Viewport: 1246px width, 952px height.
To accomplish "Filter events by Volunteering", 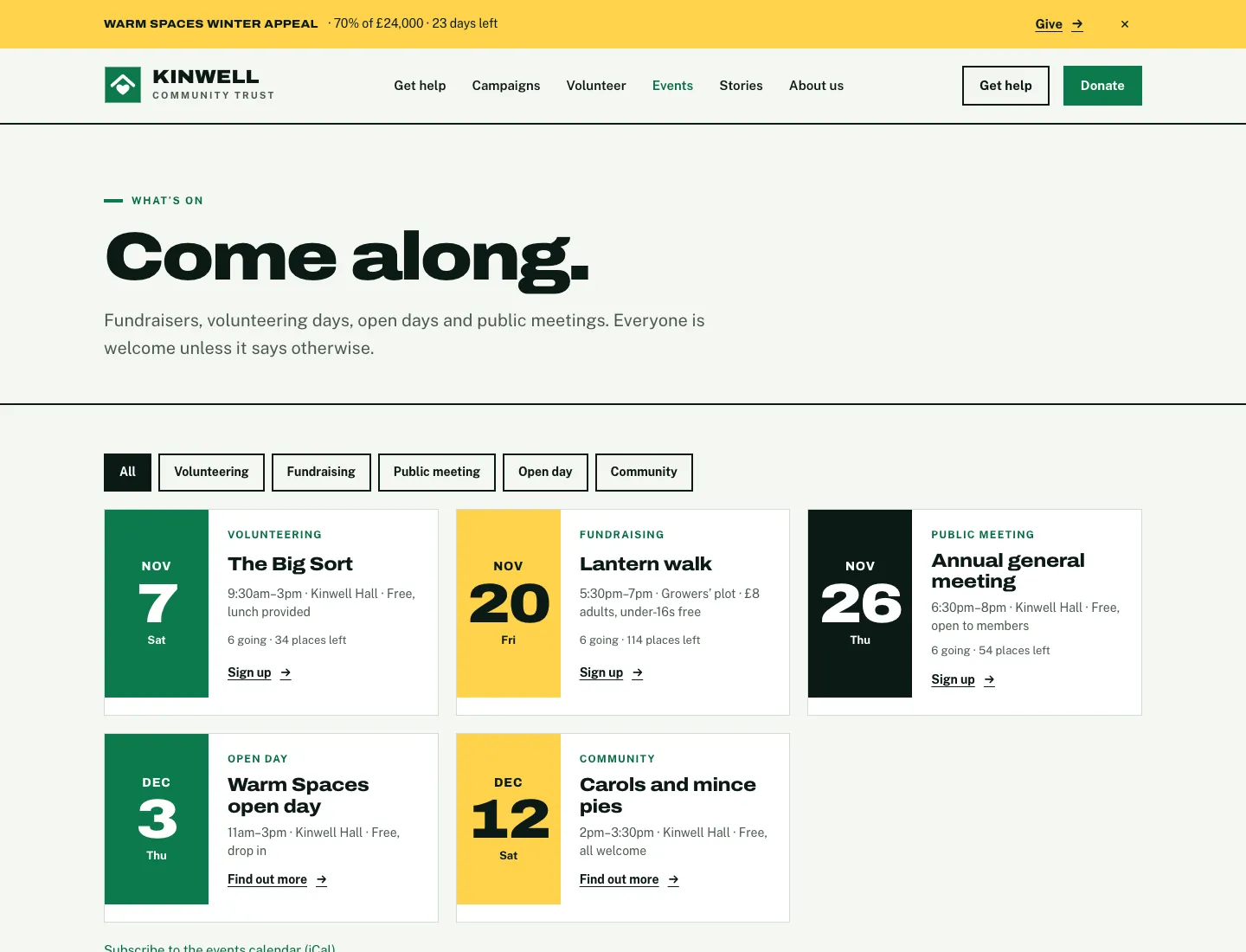I will pyautogui.click(x=211, y=473).
